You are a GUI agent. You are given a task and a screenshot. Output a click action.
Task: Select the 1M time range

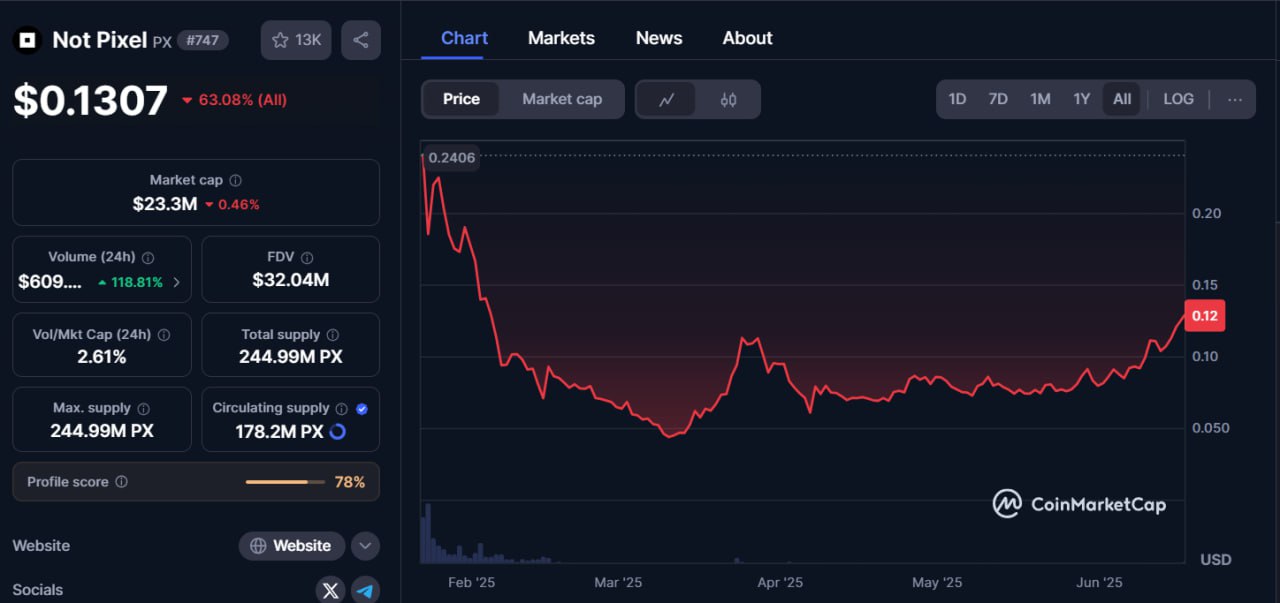[x=1040, y=99]
